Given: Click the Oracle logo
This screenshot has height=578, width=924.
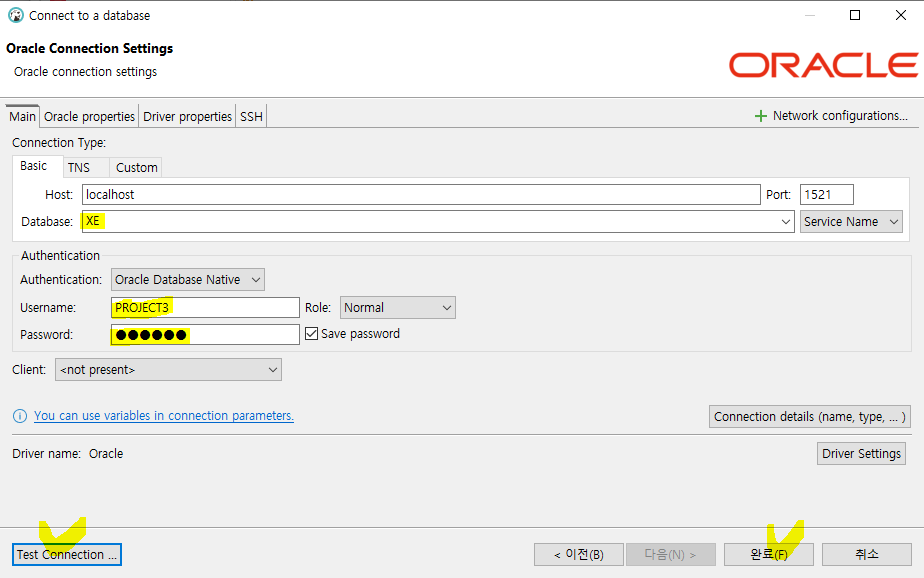Looking at the screenshot, I should click(x=823, y=65).
